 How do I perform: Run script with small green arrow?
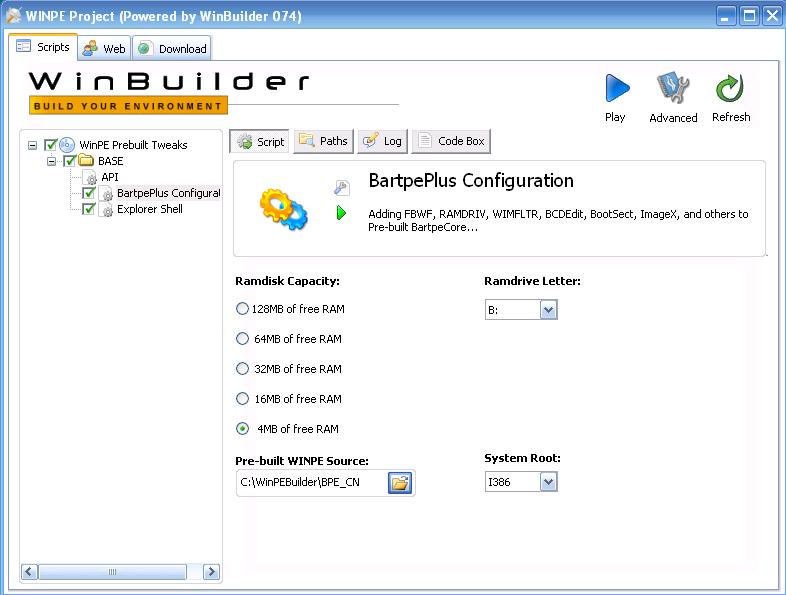[341, 213]
